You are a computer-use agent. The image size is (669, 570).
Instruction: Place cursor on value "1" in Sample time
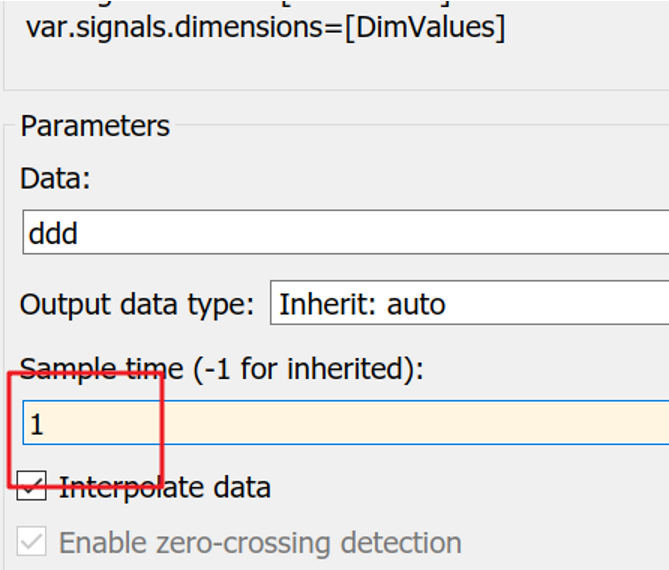(x=37, y=425)
